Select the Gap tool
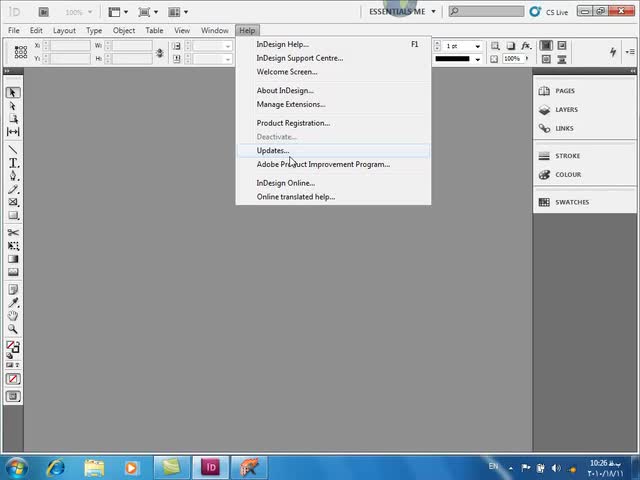Viewport: 640px width, 480px height. 13,131
